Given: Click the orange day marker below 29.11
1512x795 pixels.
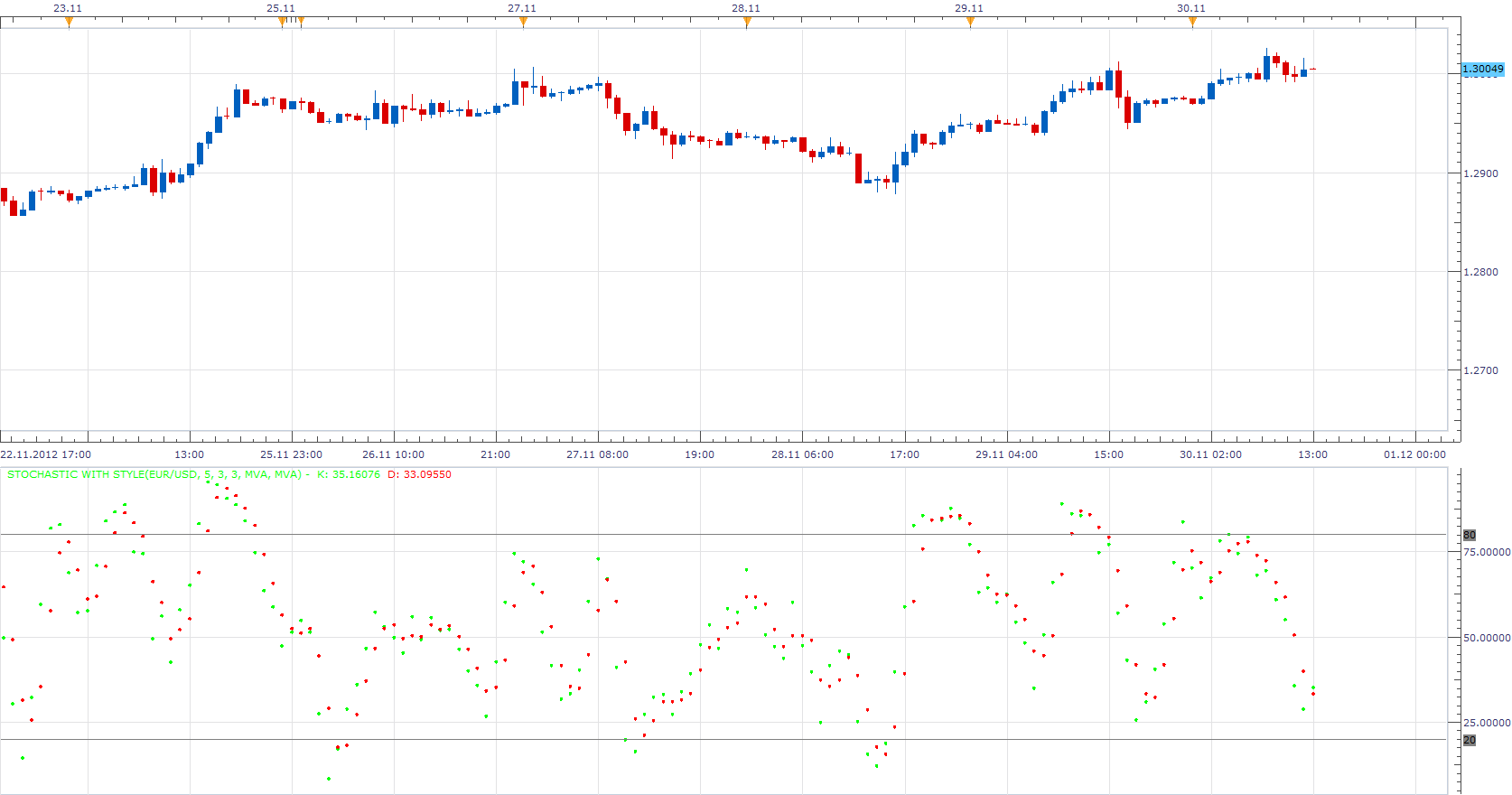Looking at the screenshot, I should (x=970, y=23).
